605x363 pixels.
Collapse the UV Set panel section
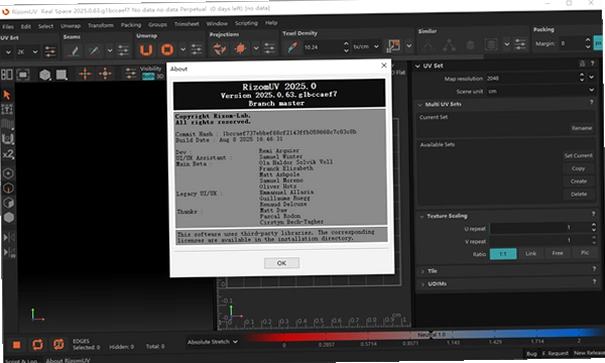[417, 66]
